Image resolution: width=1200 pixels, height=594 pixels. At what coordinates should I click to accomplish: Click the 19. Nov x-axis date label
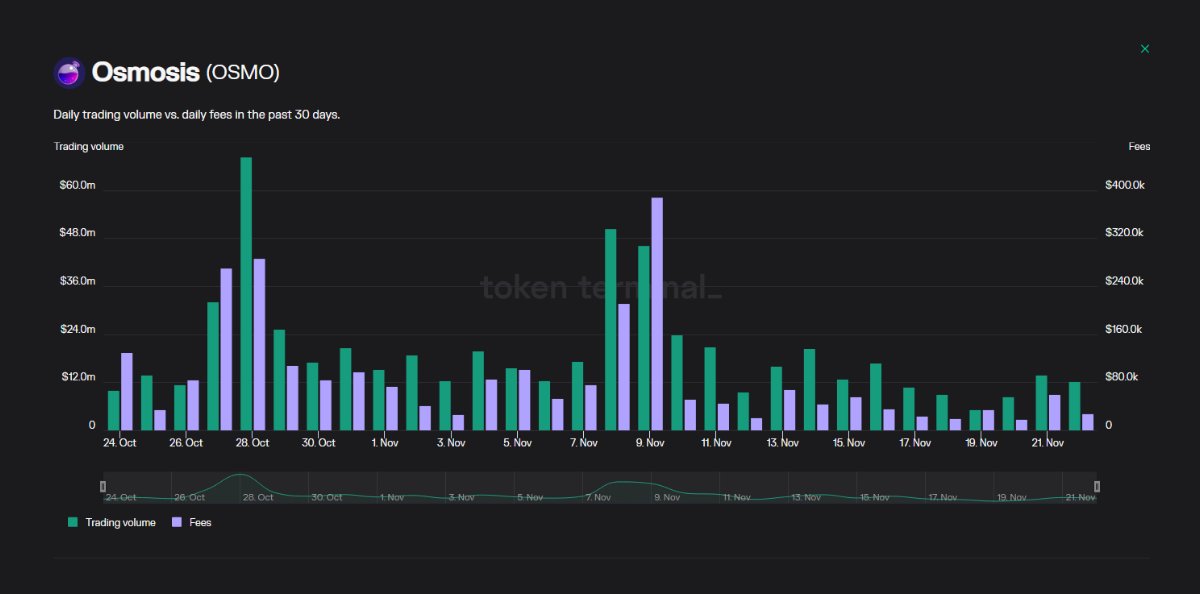point(981,442)
